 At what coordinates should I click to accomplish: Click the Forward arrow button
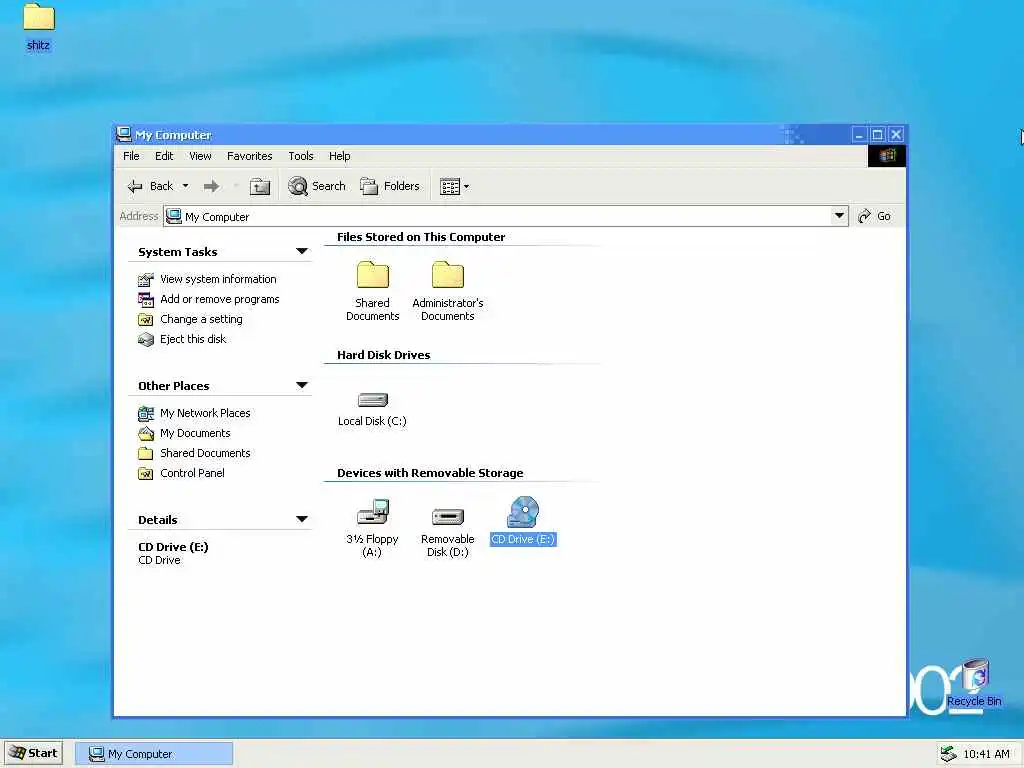point(211,186)
